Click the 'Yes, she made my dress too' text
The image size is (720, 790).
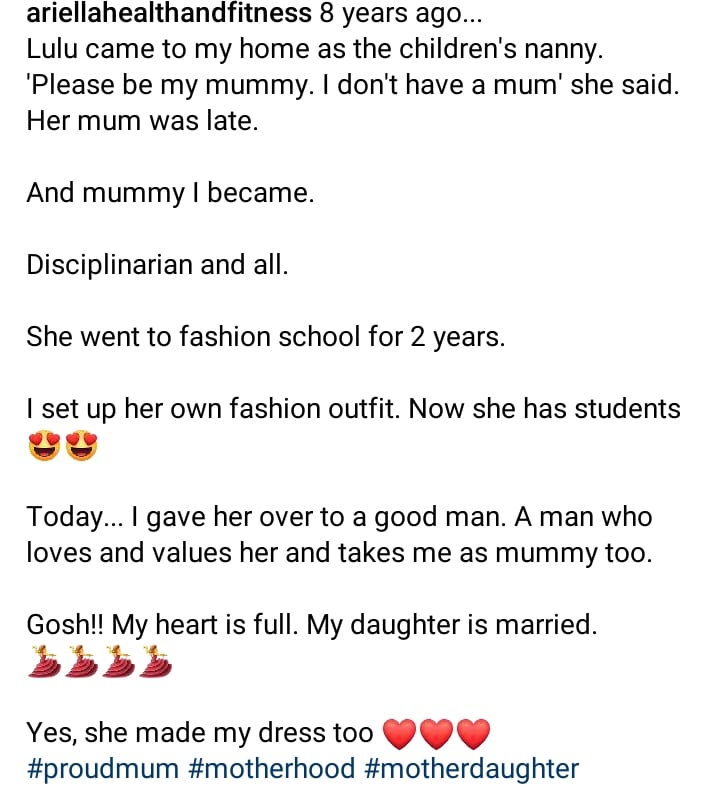pos(200,733)
